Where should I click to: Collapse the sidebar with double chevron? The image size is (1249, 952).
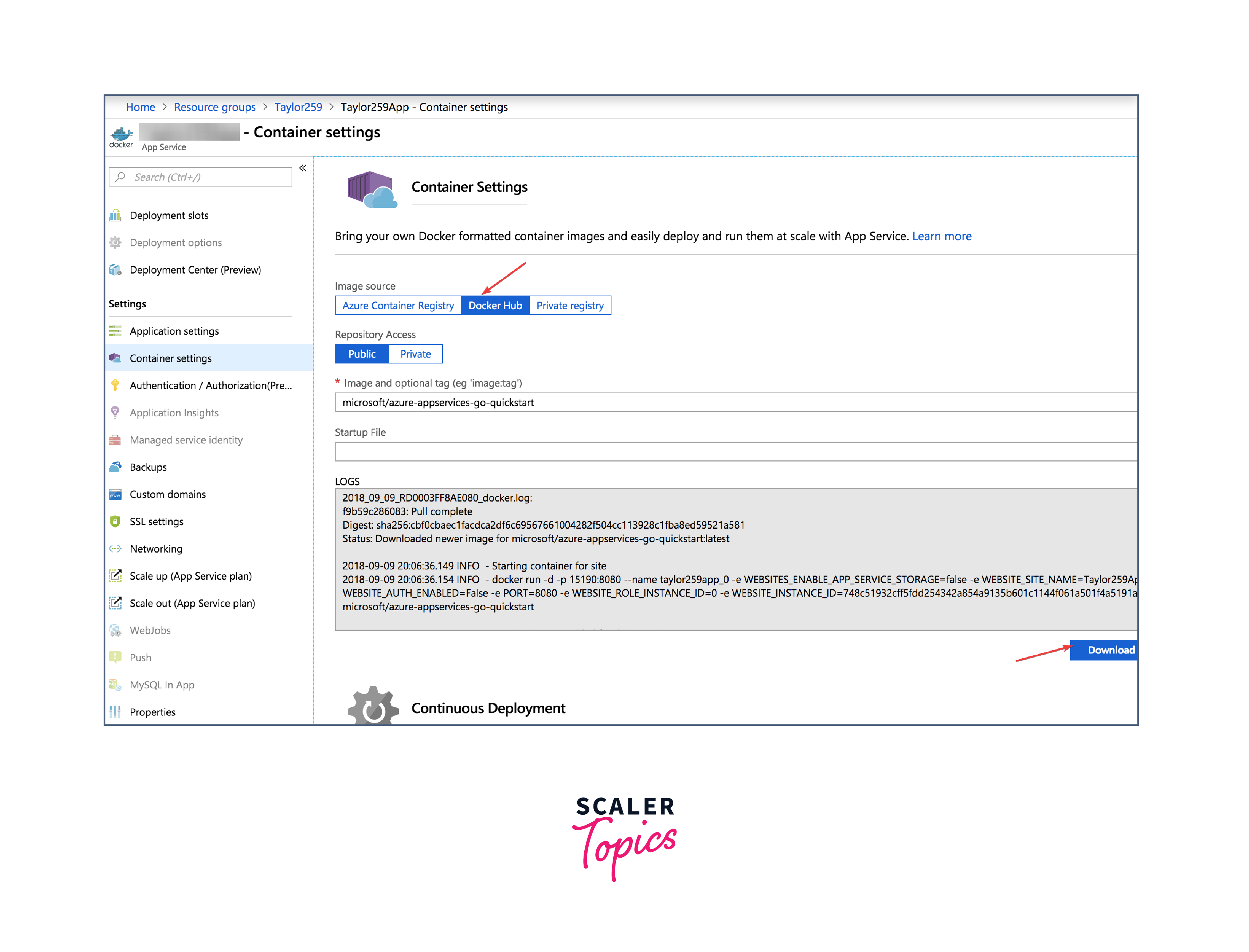[303, 168]
